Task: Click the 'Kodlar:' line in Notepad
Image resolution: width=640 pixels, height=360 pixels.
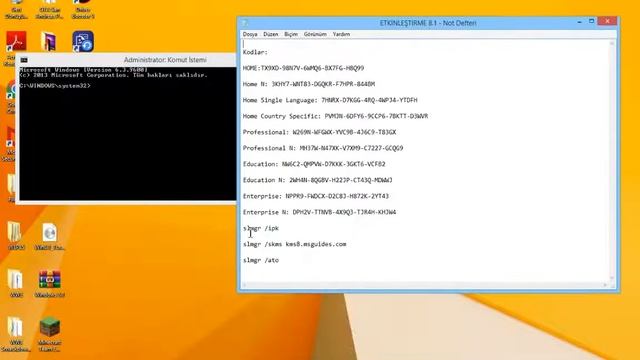Action: 255,52
